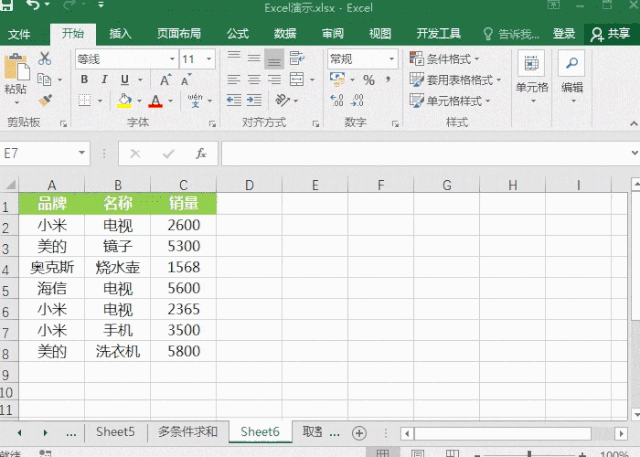This screenshot has height=457, width=640.
Task: Click the 共享 Share button
Action: [x=610, y=34]
